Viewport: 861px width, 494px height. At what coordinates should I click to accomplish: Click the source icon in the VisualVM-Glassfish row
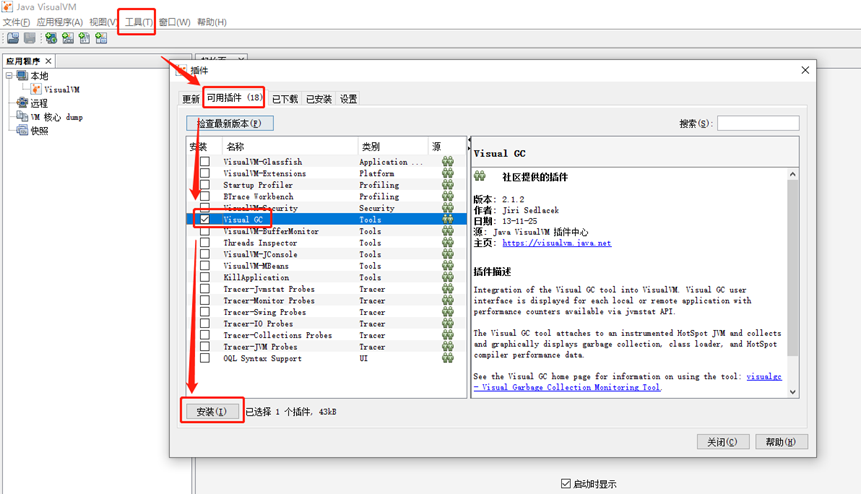click(448, 161)
